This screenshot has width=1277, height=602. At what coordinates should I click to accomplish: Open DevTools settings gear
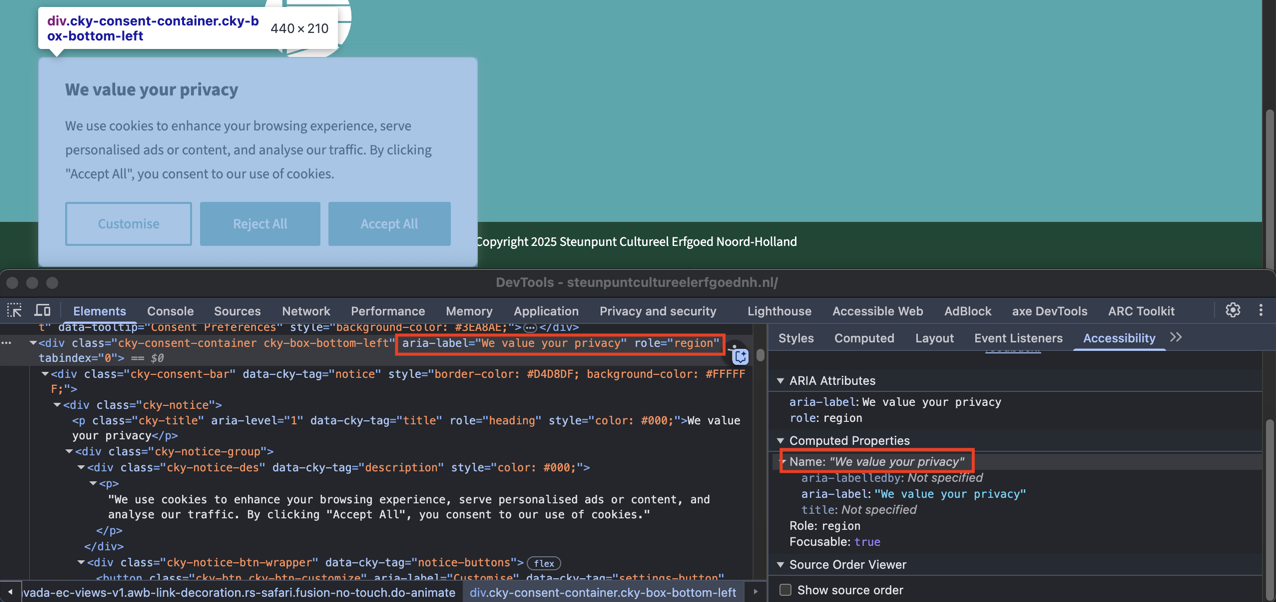(1233, 311)
